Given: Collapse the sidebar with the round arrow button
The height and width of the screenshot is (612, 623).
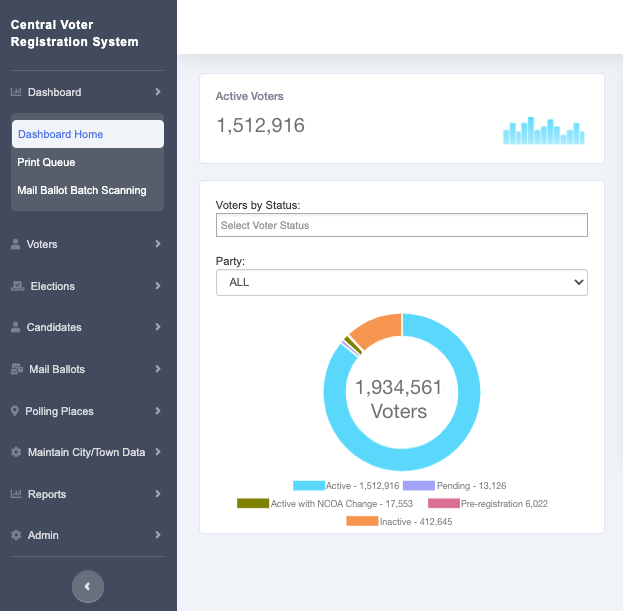Looking at the screenshot, I should (x=88, y=587).
